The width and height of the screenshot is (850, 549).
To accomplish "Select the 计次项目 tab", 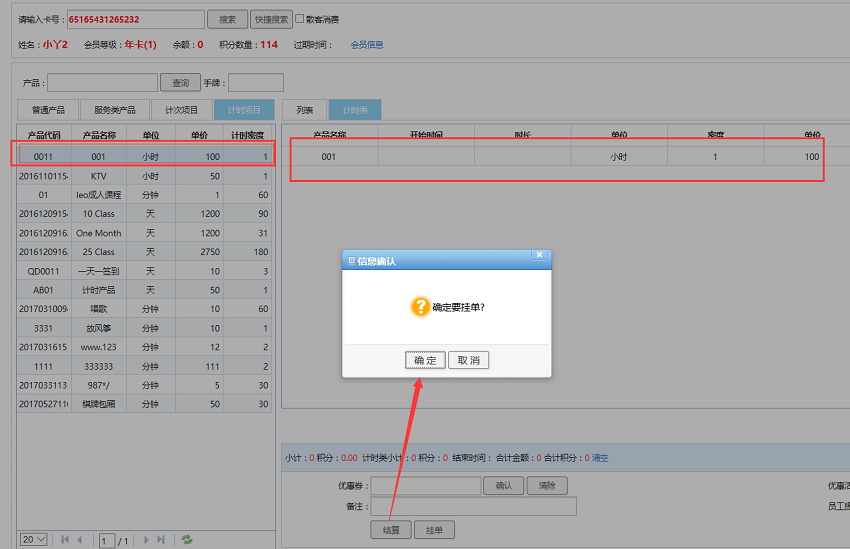I will [x=181, y=110].
